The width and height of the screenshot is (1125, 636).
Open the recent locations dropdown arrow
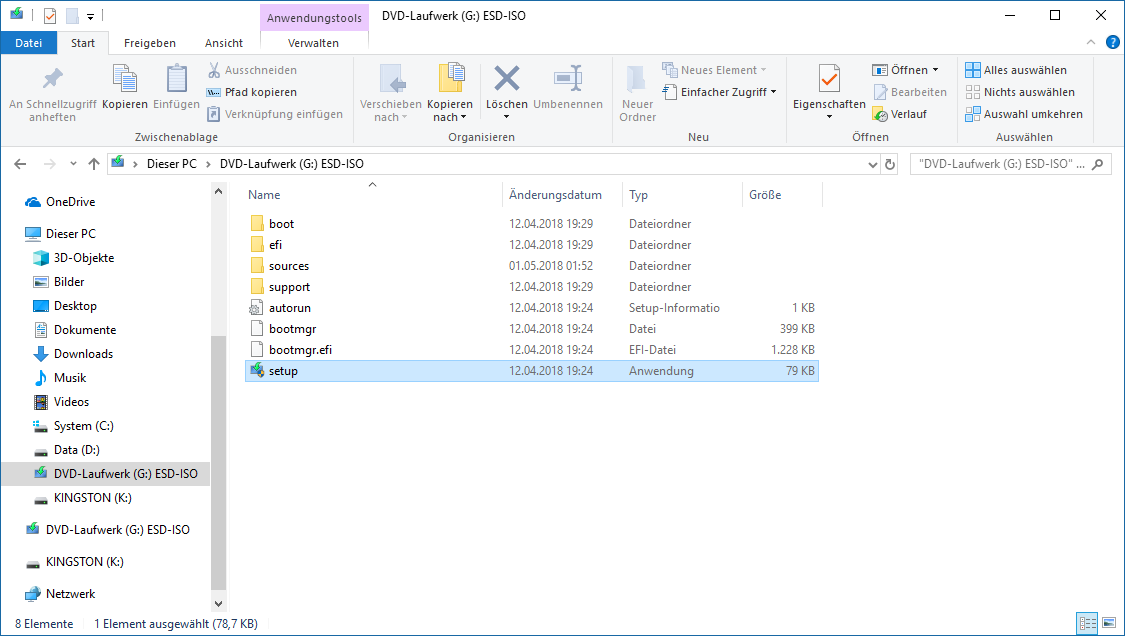point(73,164)
